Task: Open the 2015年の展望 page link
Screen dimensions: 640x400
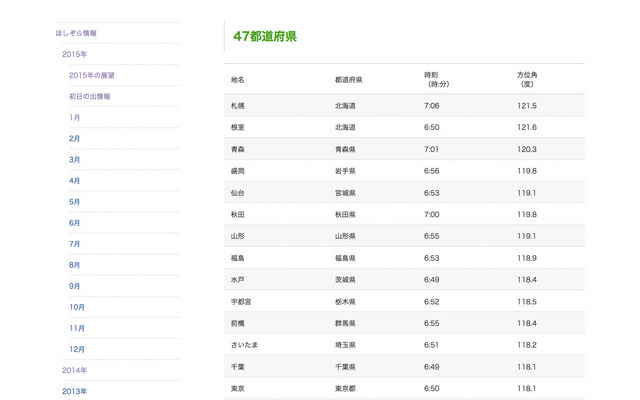Action: (x=92, y=76)
